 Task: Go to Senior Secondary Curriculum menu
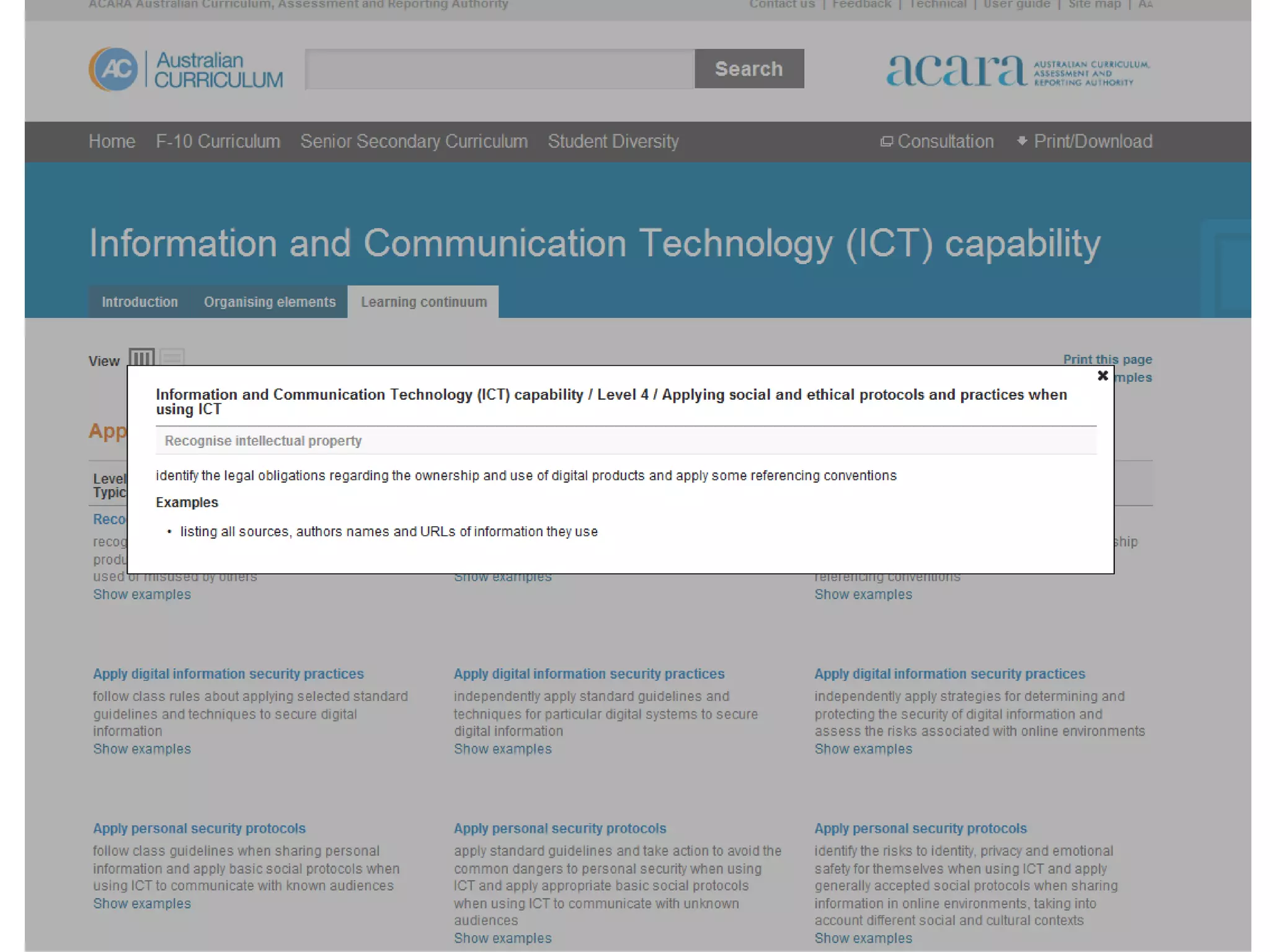[414, 142]
